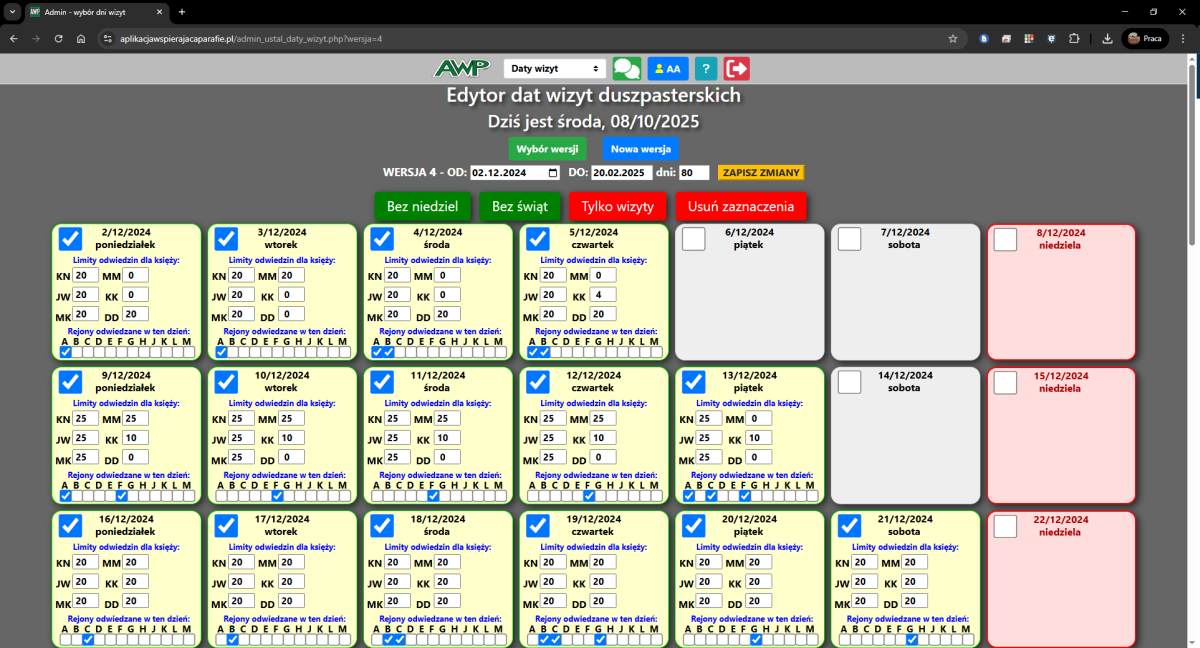Viewport: 1200px width, 648px height.
Task: Open the browser extensions puzzle icon
Action: 1074,38
